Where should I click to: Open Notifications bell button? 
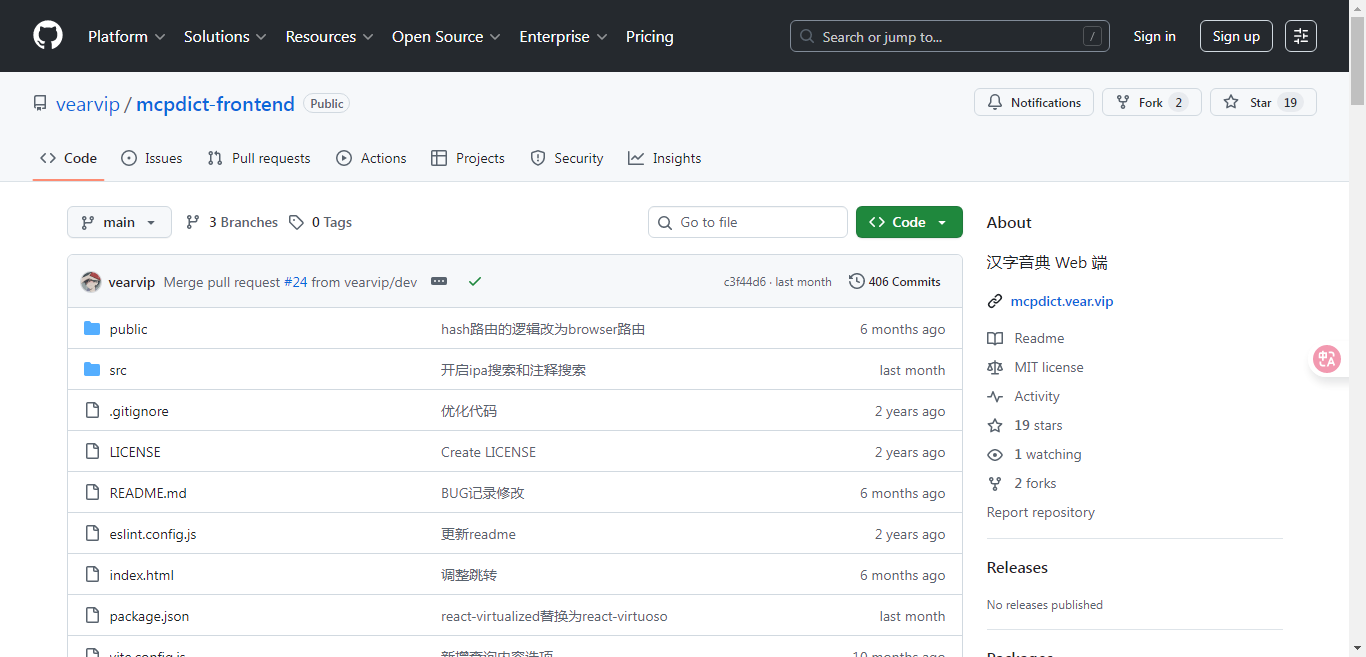point(1033,102)
